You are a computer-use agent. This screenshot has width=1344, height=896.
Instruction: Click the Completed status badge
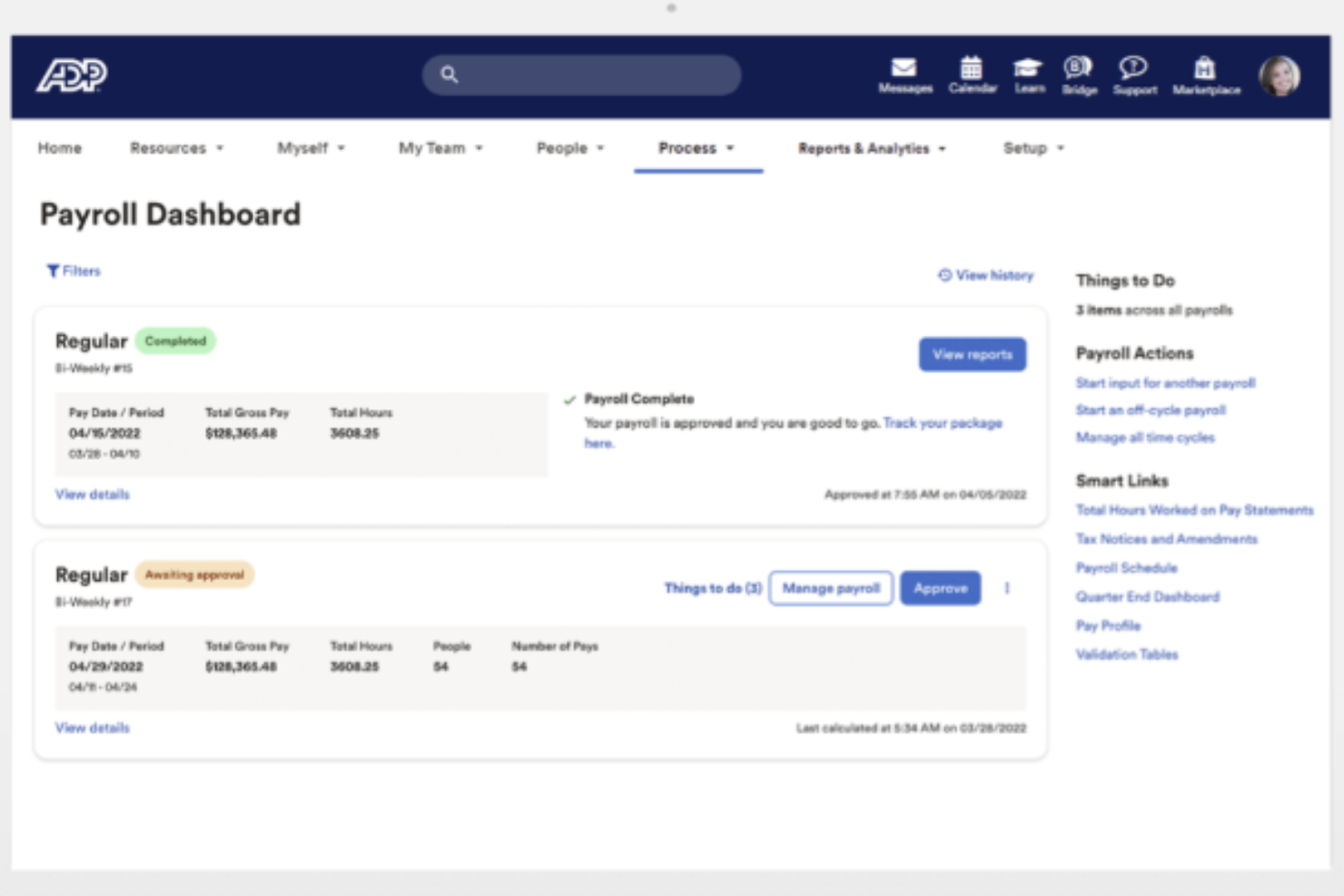tap(174, 340)
